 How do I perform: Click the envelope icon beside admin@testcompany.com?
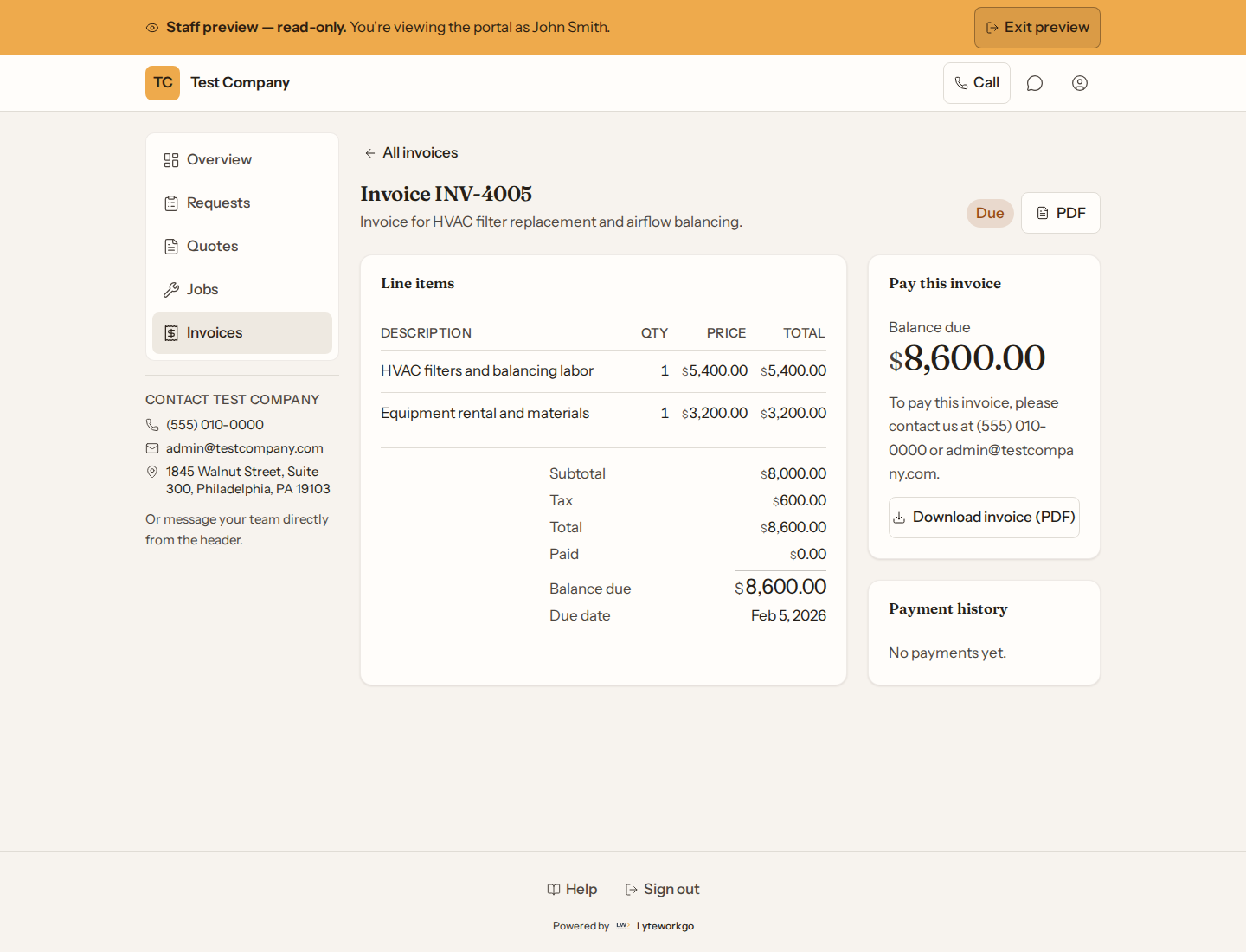click(152, 448)
